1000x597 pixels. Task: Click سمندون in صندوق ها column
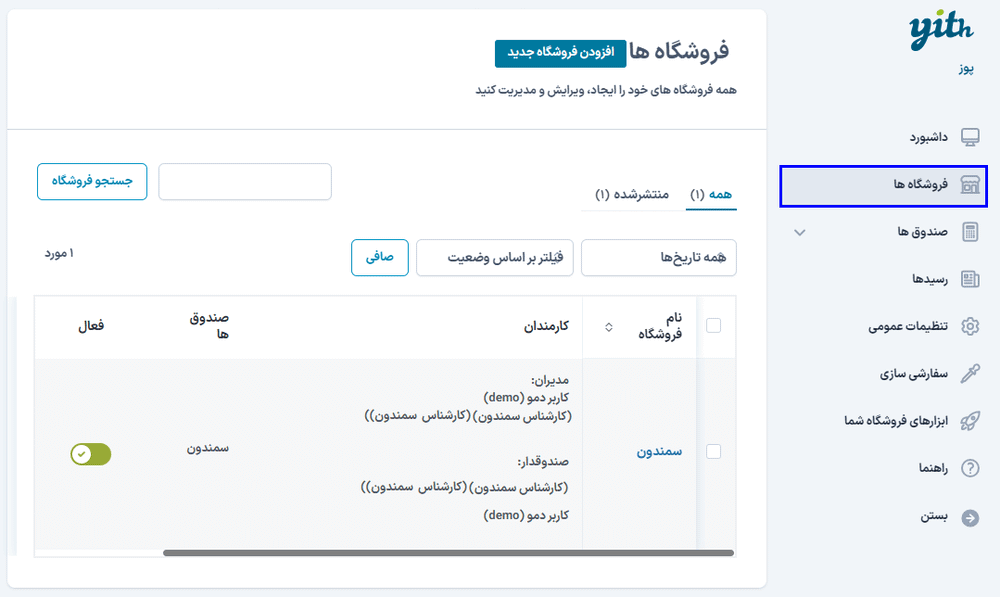click(x=208, y=448)
